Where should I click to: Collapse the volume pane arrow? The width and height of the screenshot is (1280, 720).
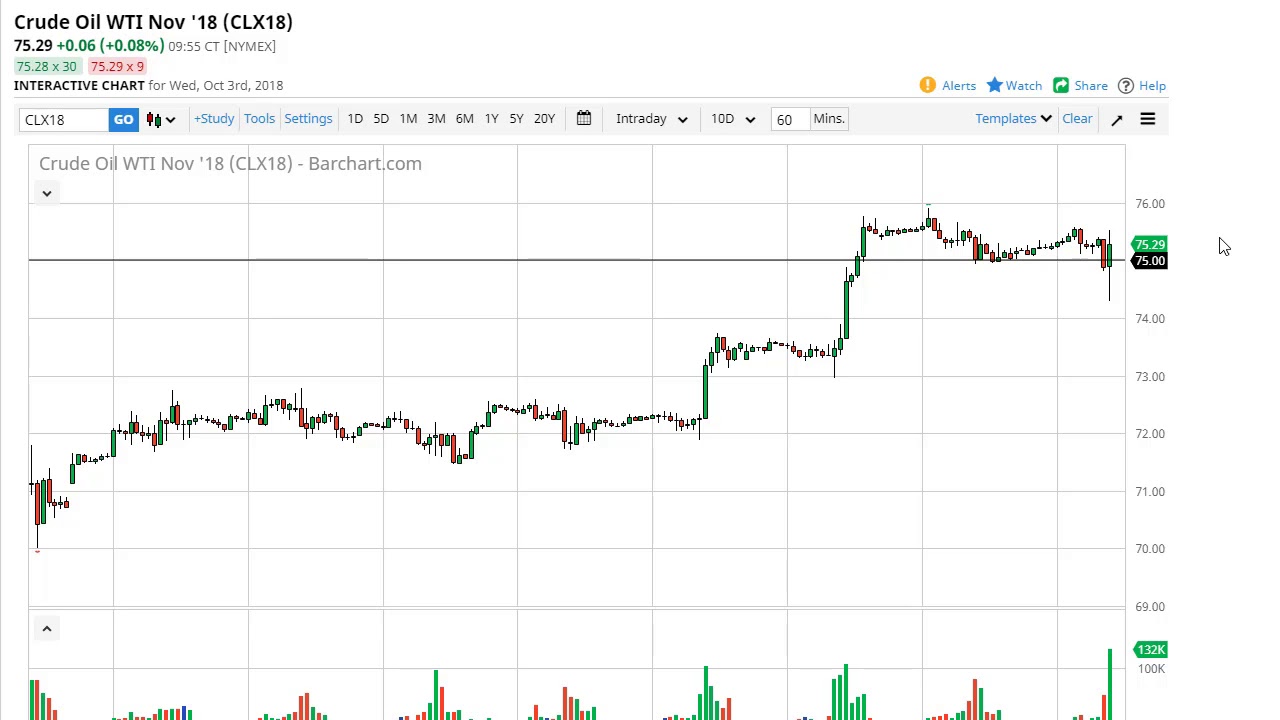pos(46,628)
